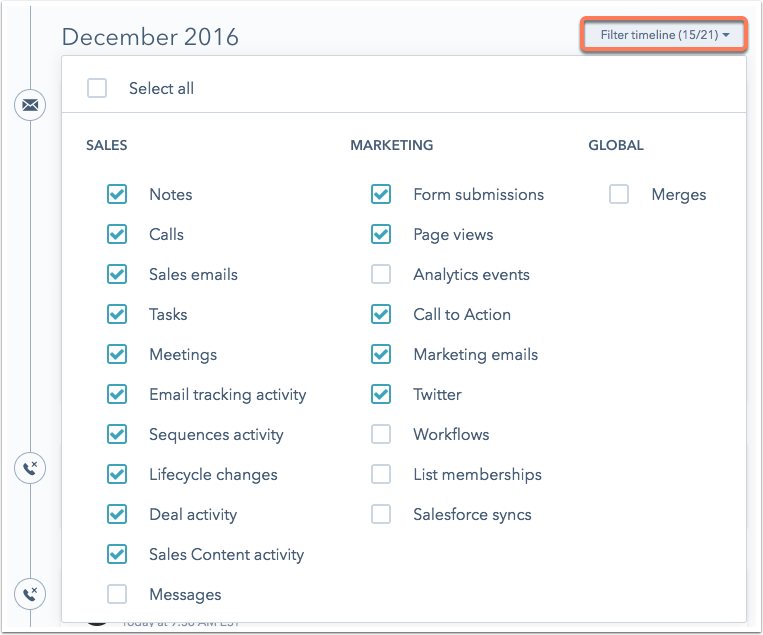
Task: Click the GLOBAL section heading
Action: pos(616,145)
